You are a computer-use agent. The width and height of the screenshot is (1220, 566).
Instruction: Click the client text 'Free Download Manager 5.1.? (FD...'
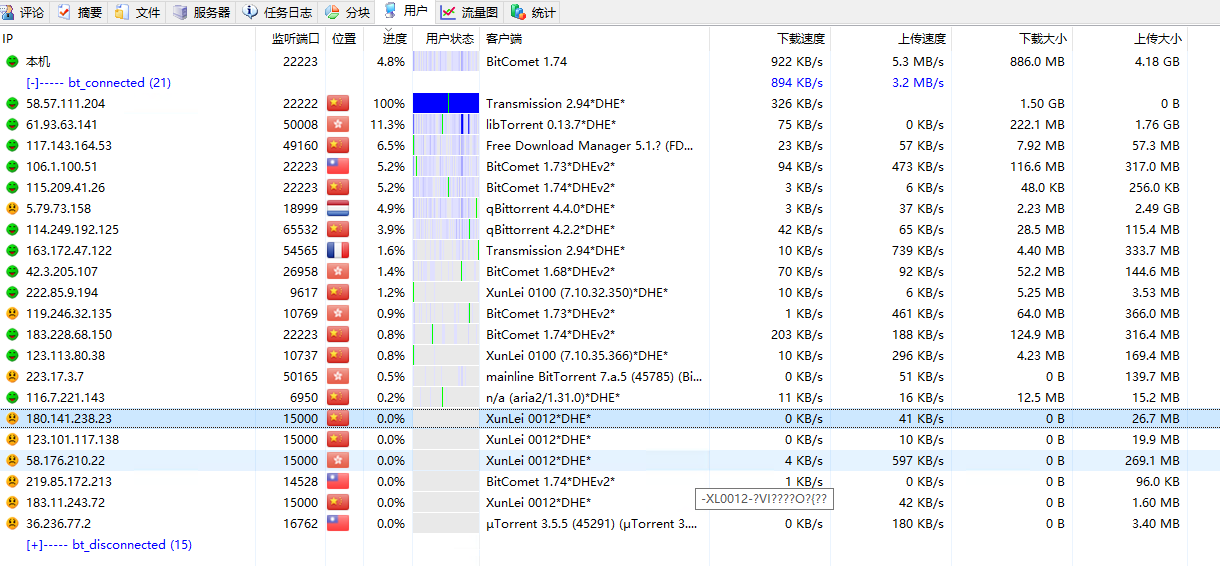[x=590, y=146]
